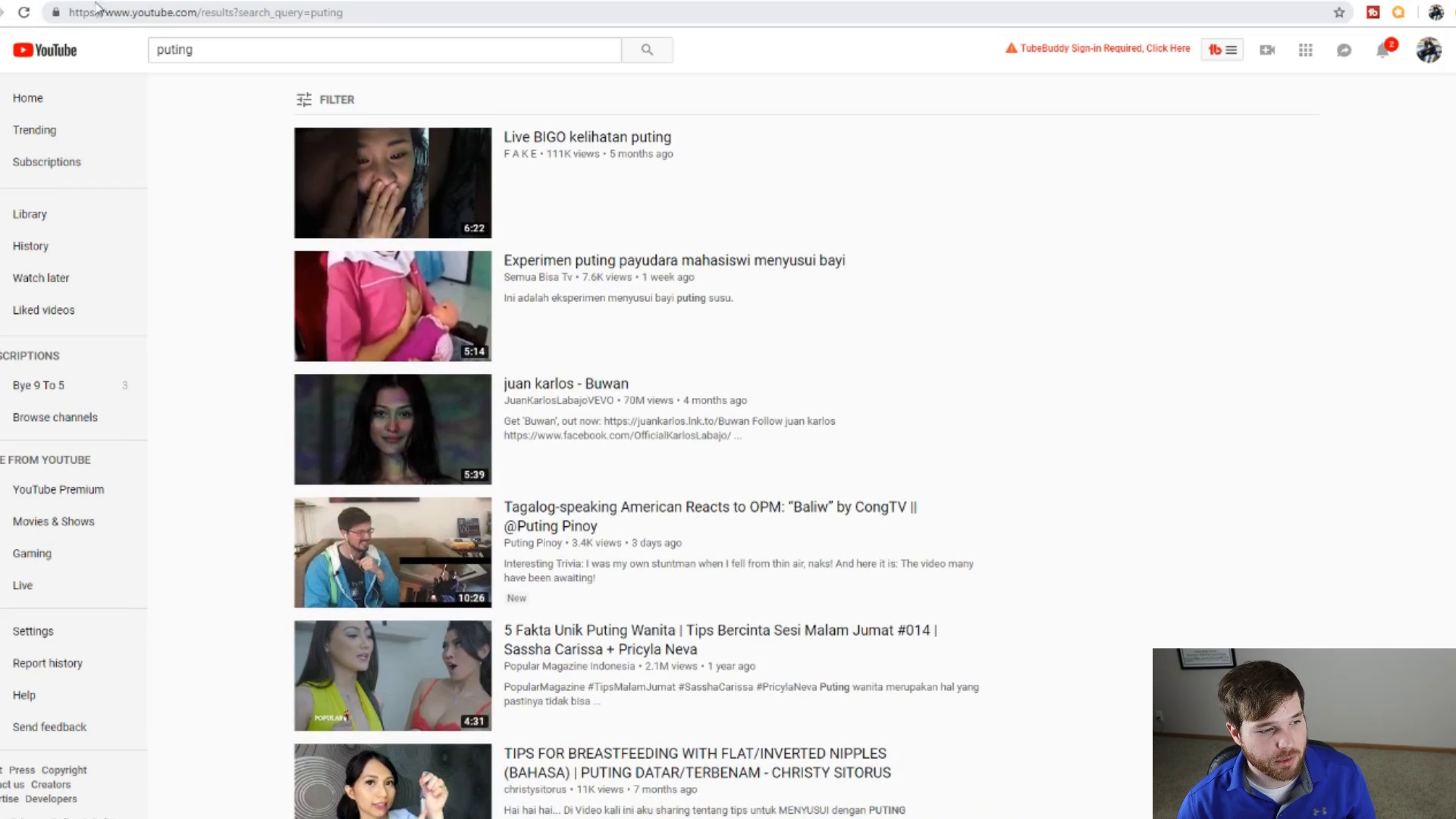Screen dimensions: 1456x819
Task: Open channel Popular Magazine Indonesia
Action: coord(569,666)
